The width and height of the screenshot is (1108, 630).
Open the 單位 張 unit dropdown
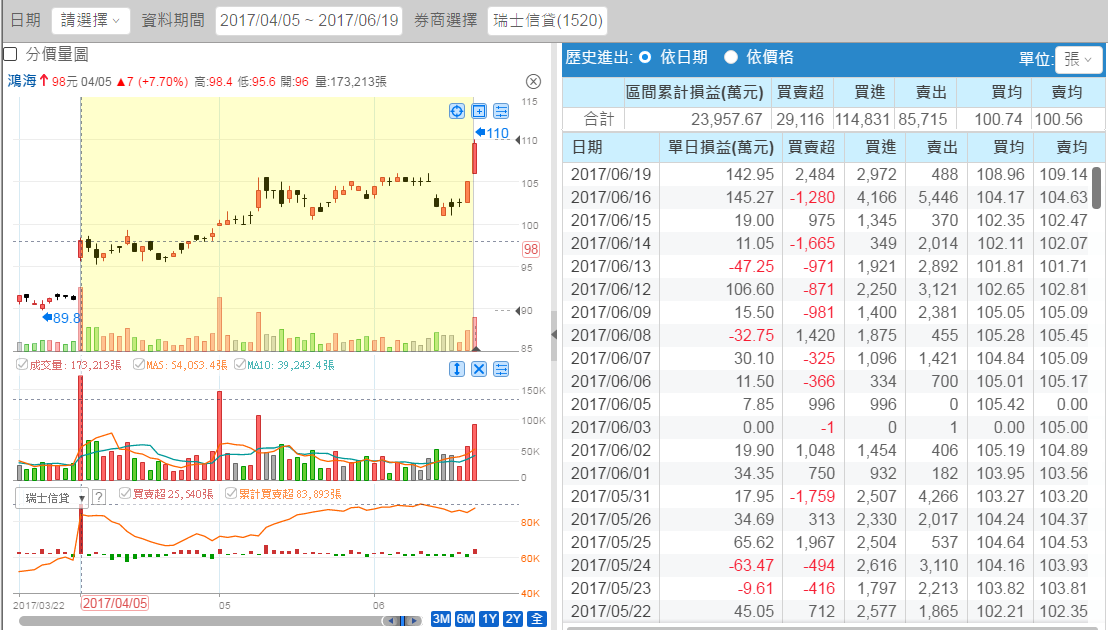[1079, 59]
